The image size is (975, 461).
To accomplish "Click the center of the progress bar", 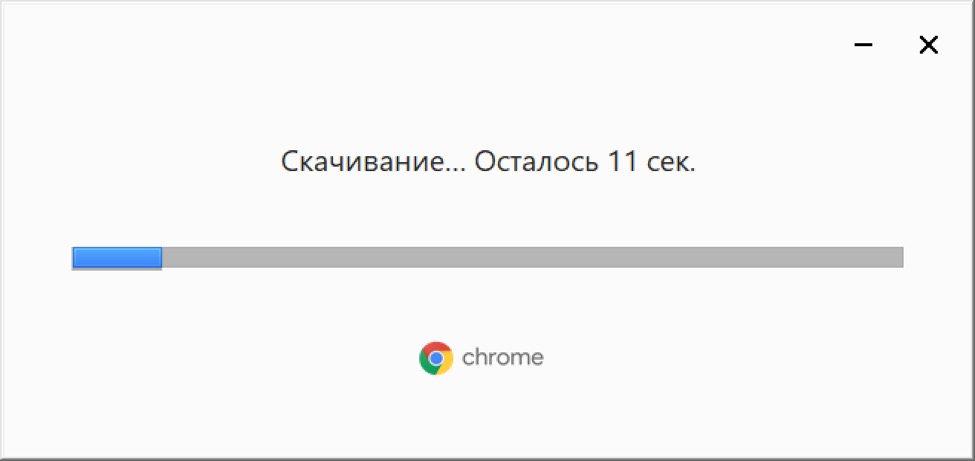I will [488, 258].
